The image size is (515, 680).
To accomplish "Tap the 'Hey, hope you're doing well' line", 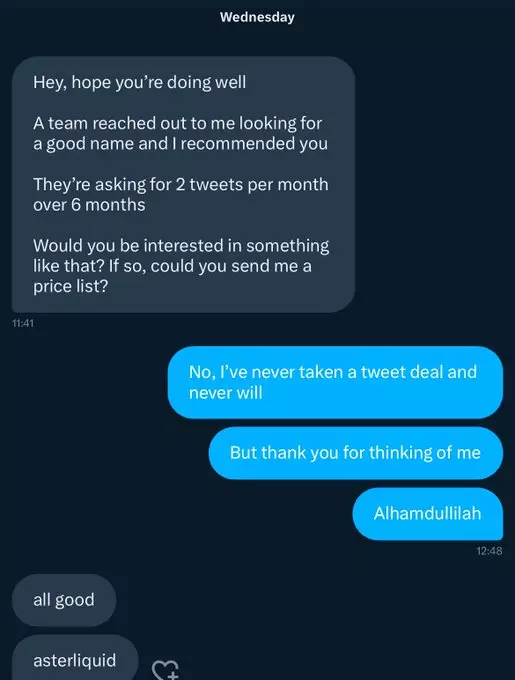I will (140, 82).
